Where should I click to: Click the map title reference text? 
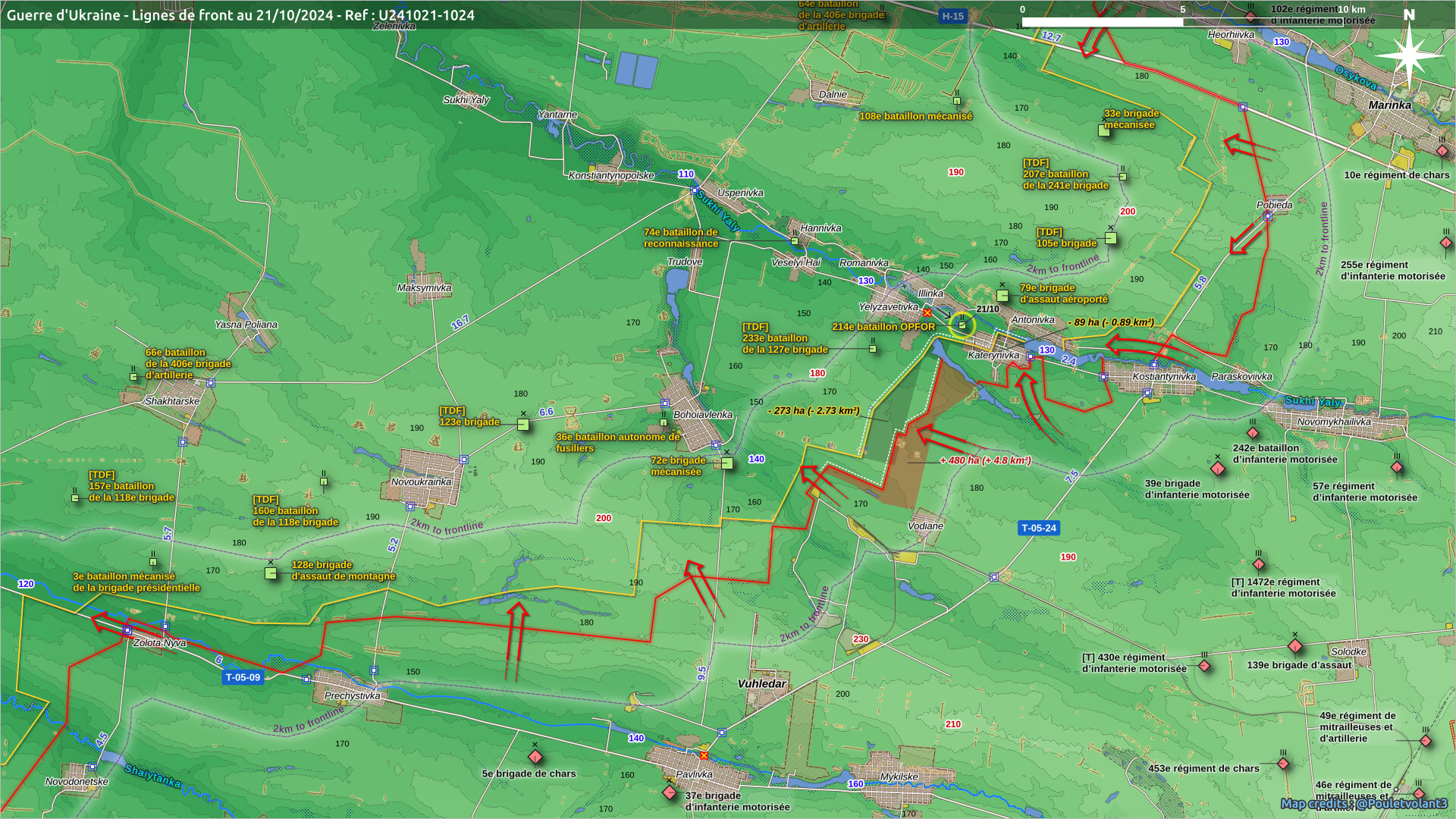[x=240, y=15]
